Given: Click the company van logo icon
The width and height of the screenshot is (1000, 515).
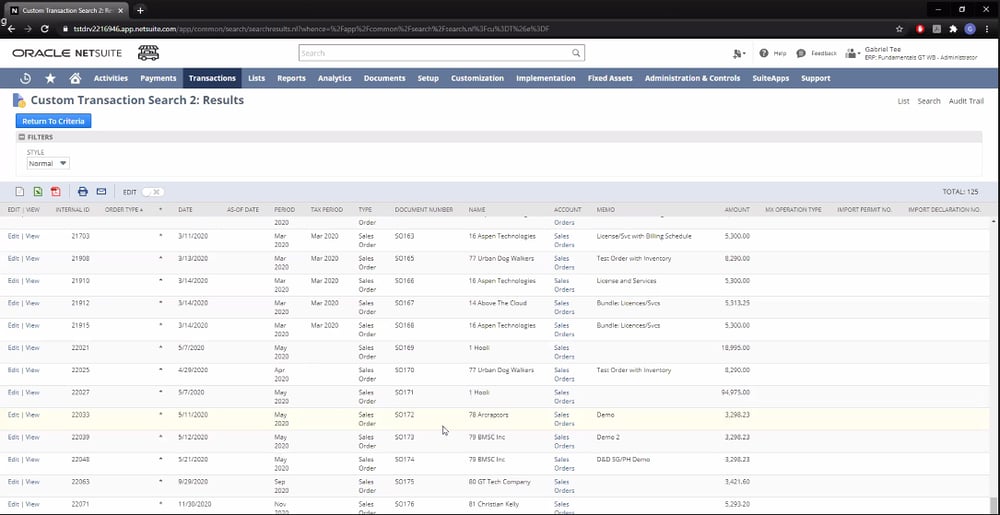Looking at the screenshot, I should (x=149, y=53).
